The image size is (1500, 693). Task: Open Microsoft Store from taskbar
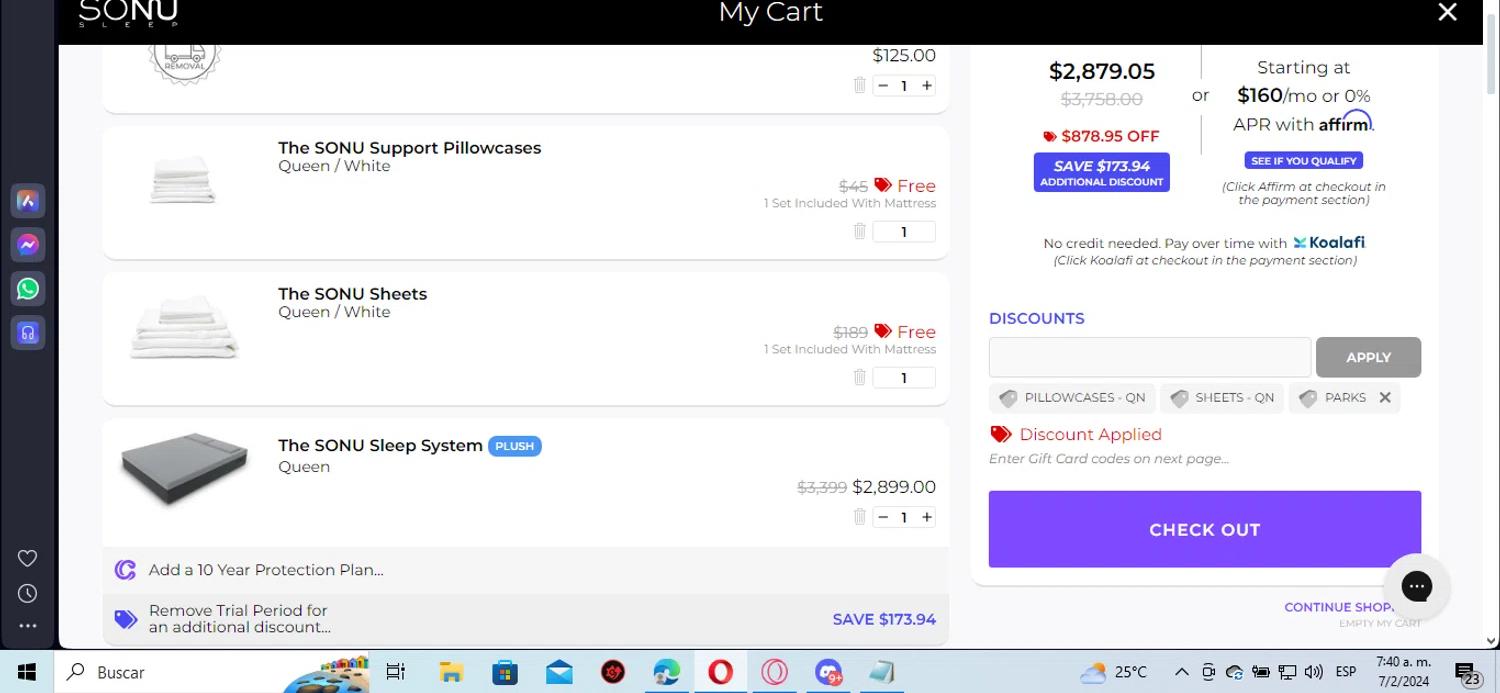[505, 672]
